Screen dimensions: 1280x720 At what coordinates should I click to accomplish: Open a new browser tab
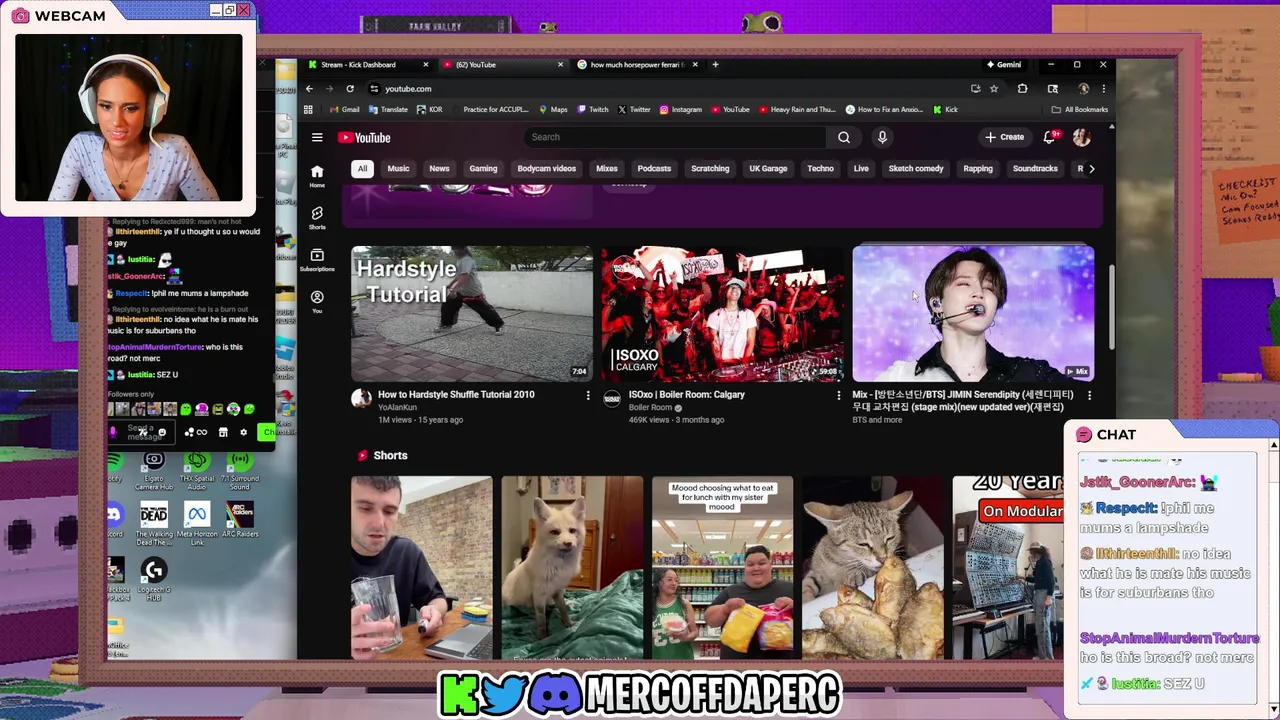pyautogui.click(x=715, y=65)
